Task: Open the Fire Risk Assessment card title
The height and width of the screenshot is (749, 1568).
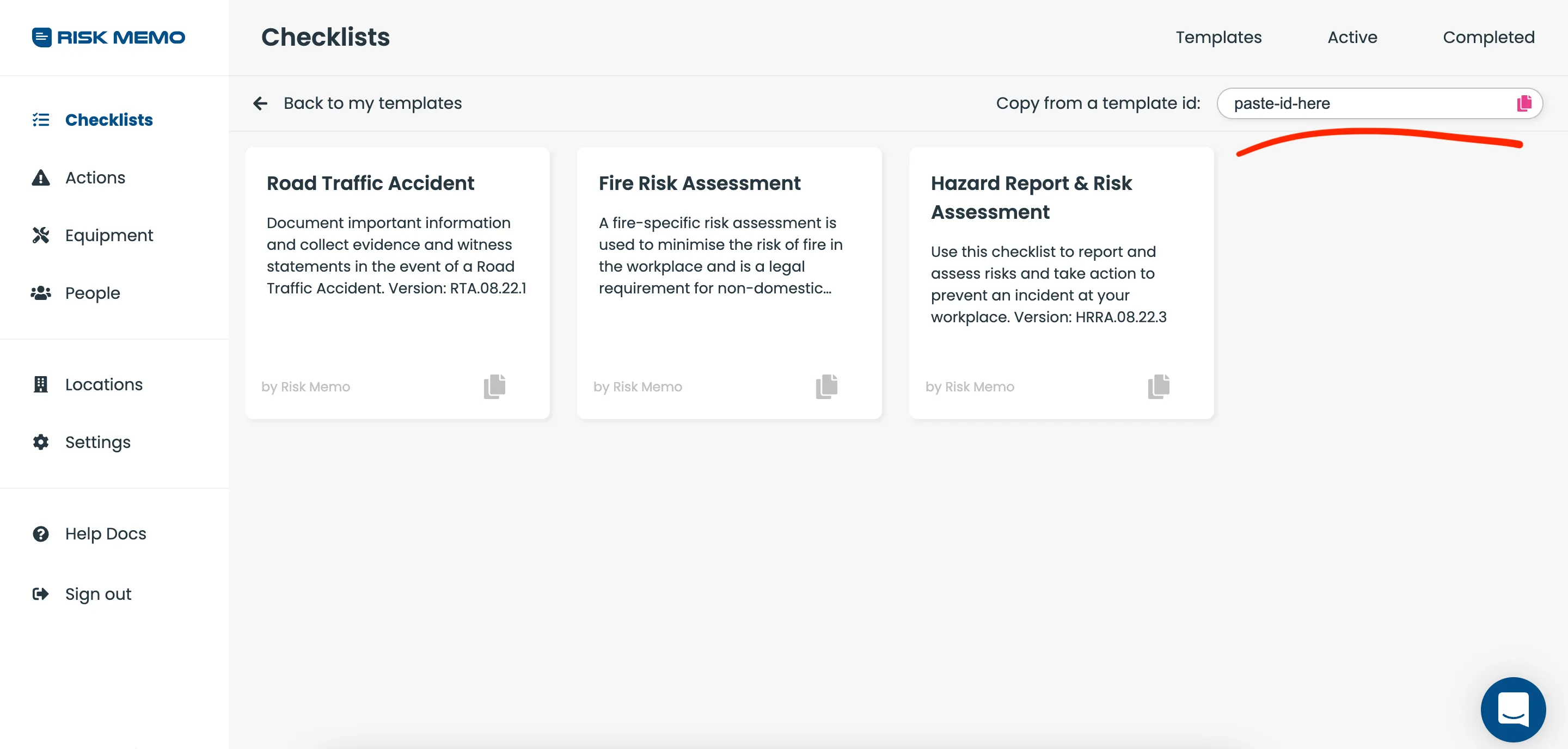Action: point(700,183)
